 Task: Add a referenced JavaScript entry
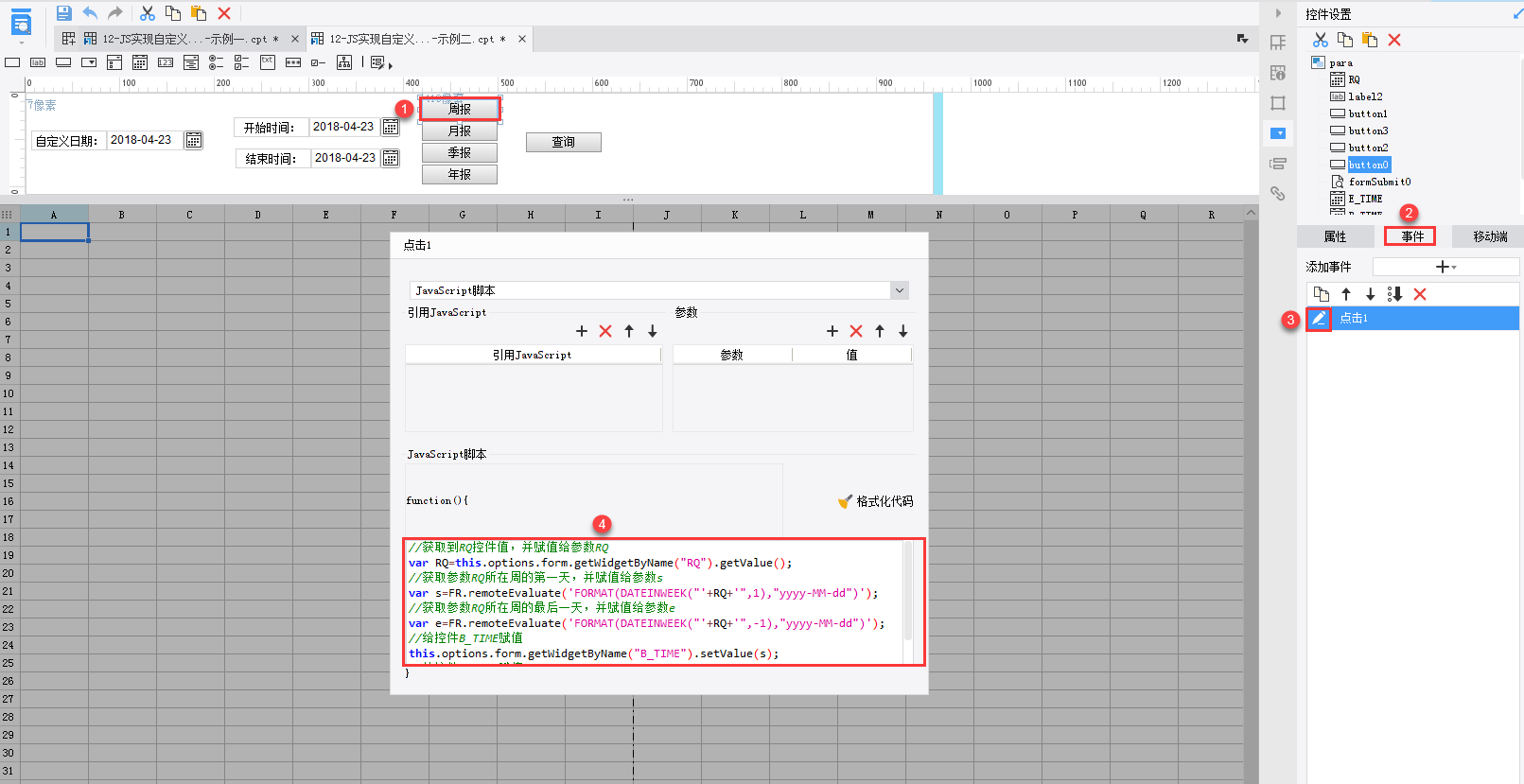[x=582, y=331]
